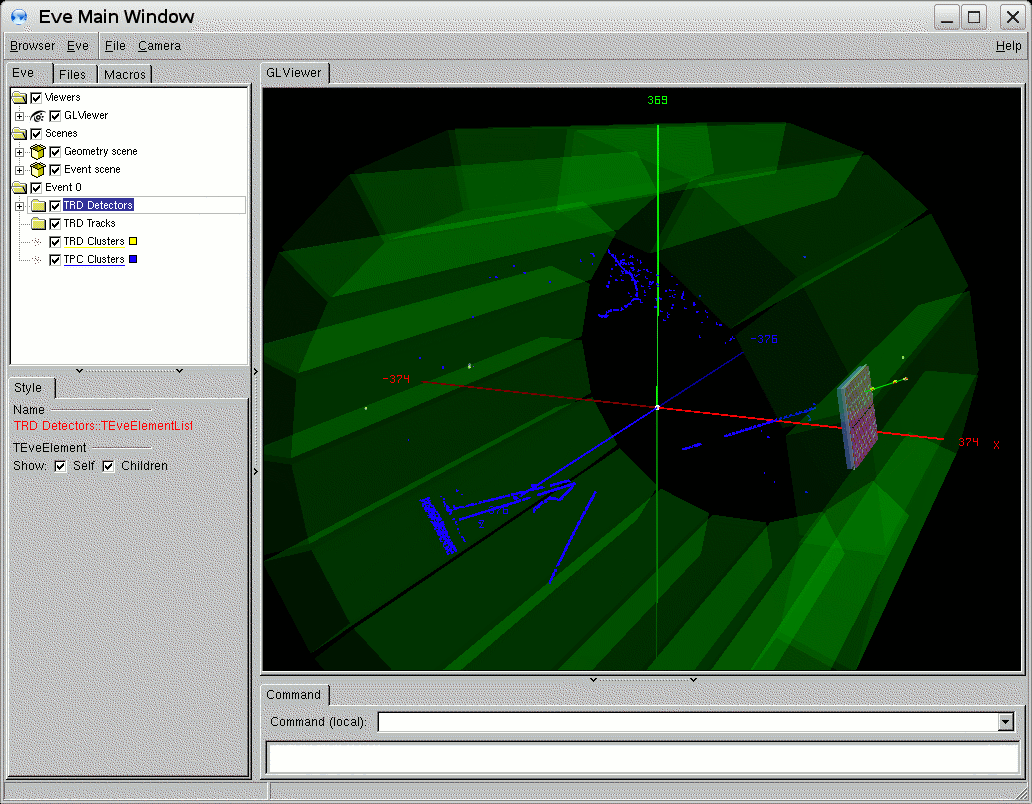
Task: Open the File menu
Action: coord(115,45)
